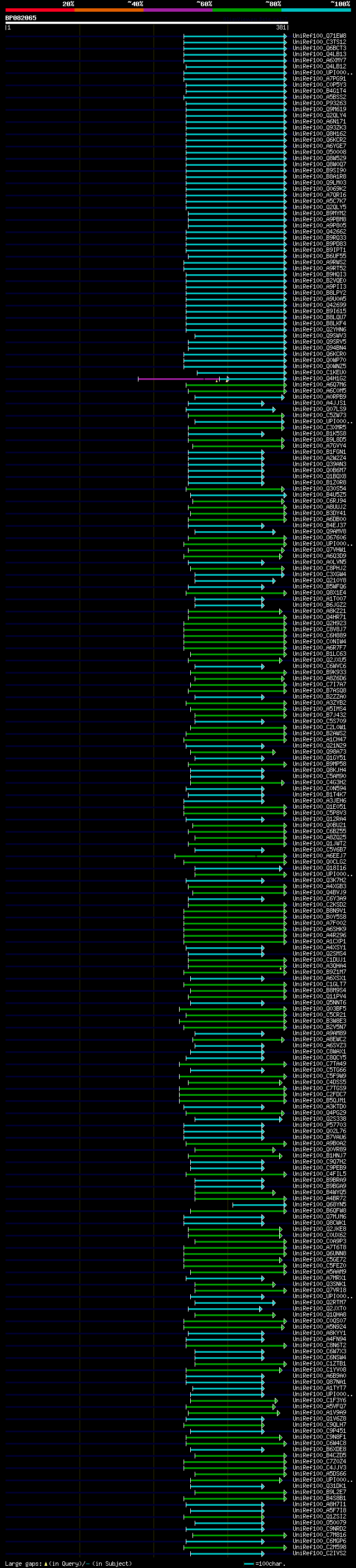Open hit UniRef100_Q2QLY5

tap(319, 207)
